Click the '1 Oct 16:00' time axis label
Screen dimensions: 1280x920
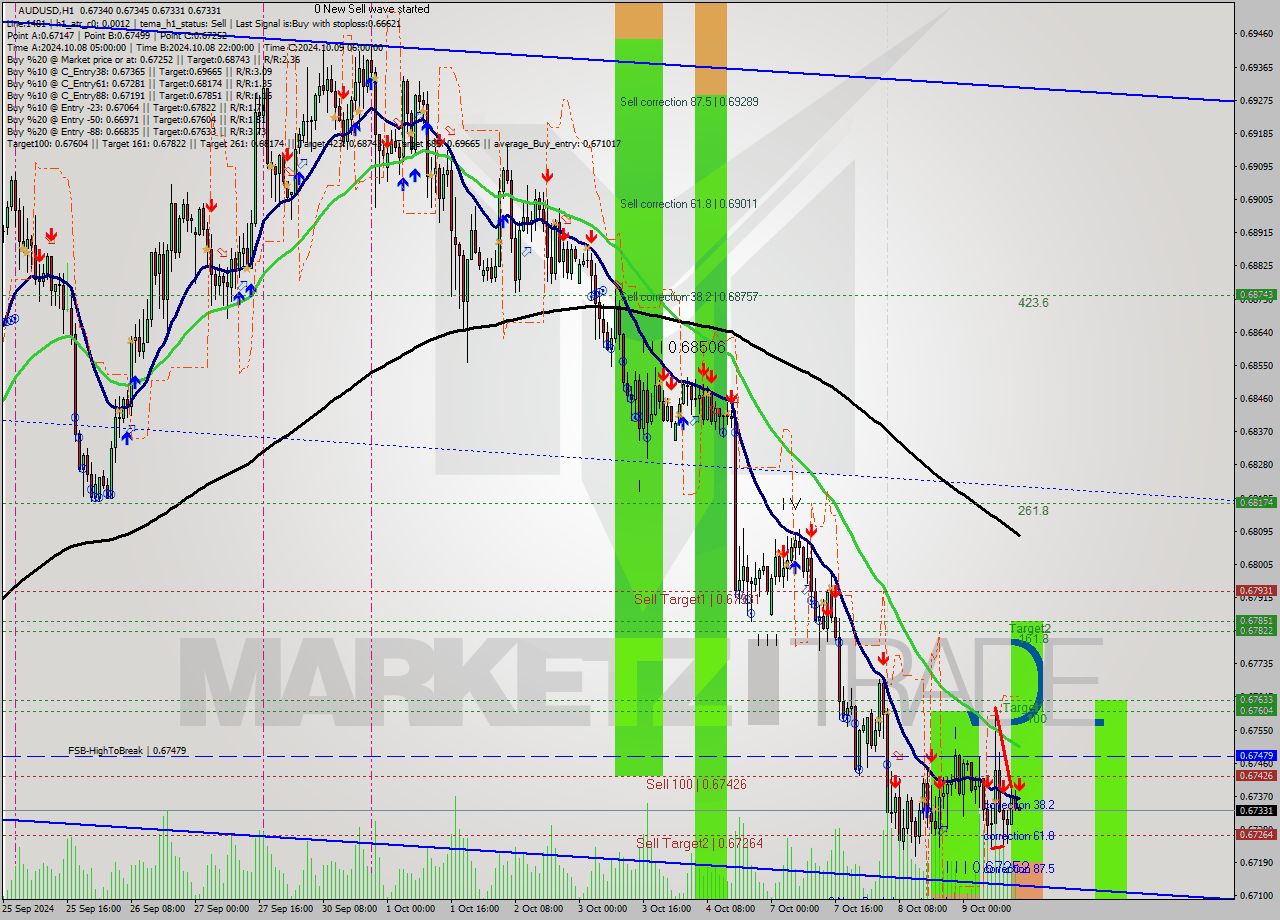476,909
